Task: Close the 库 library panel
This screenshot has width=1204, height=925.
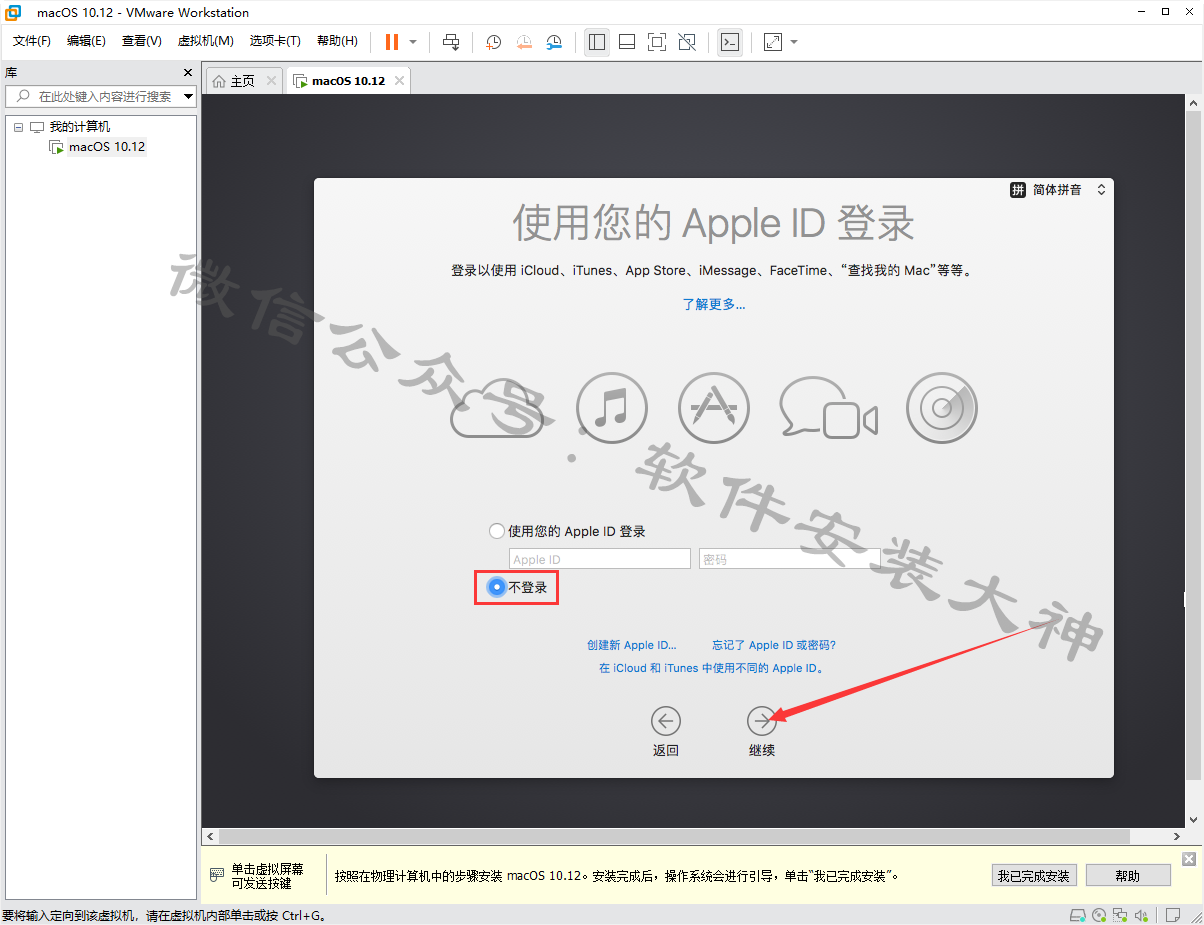Action: point(187,72)
